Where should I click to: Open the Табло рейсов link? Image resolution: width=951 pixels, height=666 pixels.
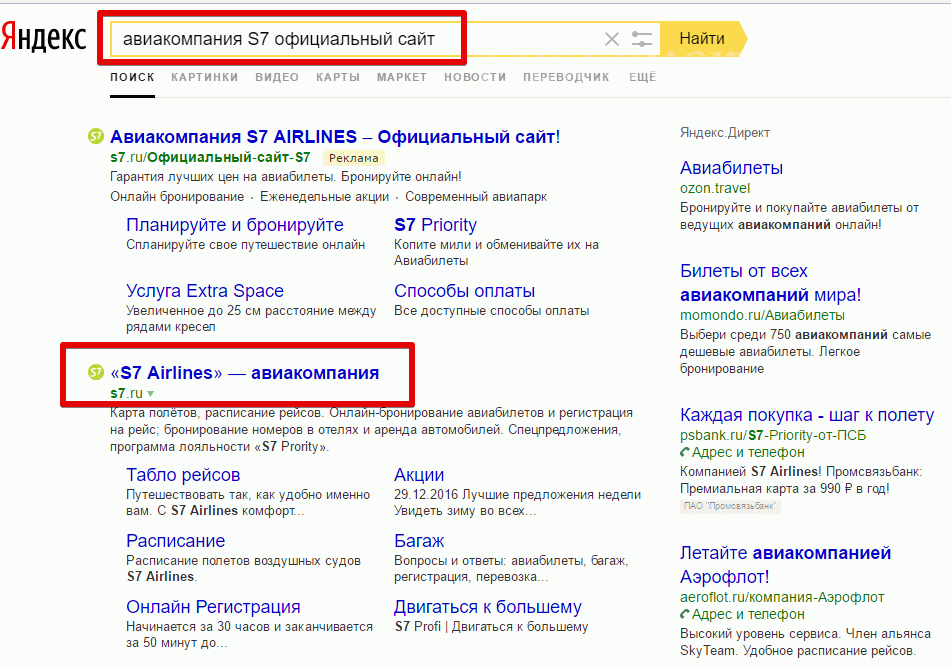point(183,475)
